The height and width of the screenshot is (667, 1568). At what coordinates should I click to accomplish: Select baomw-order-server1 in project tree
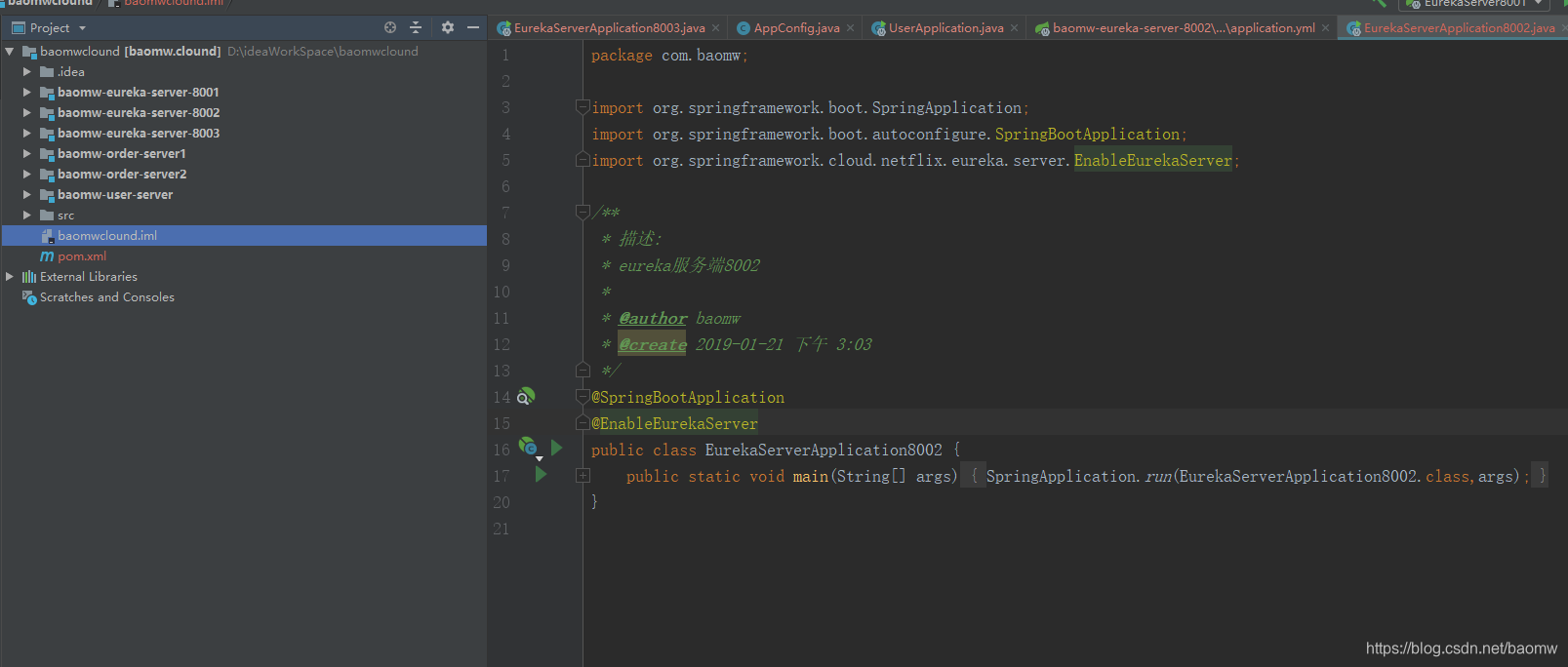click(121, 154)
